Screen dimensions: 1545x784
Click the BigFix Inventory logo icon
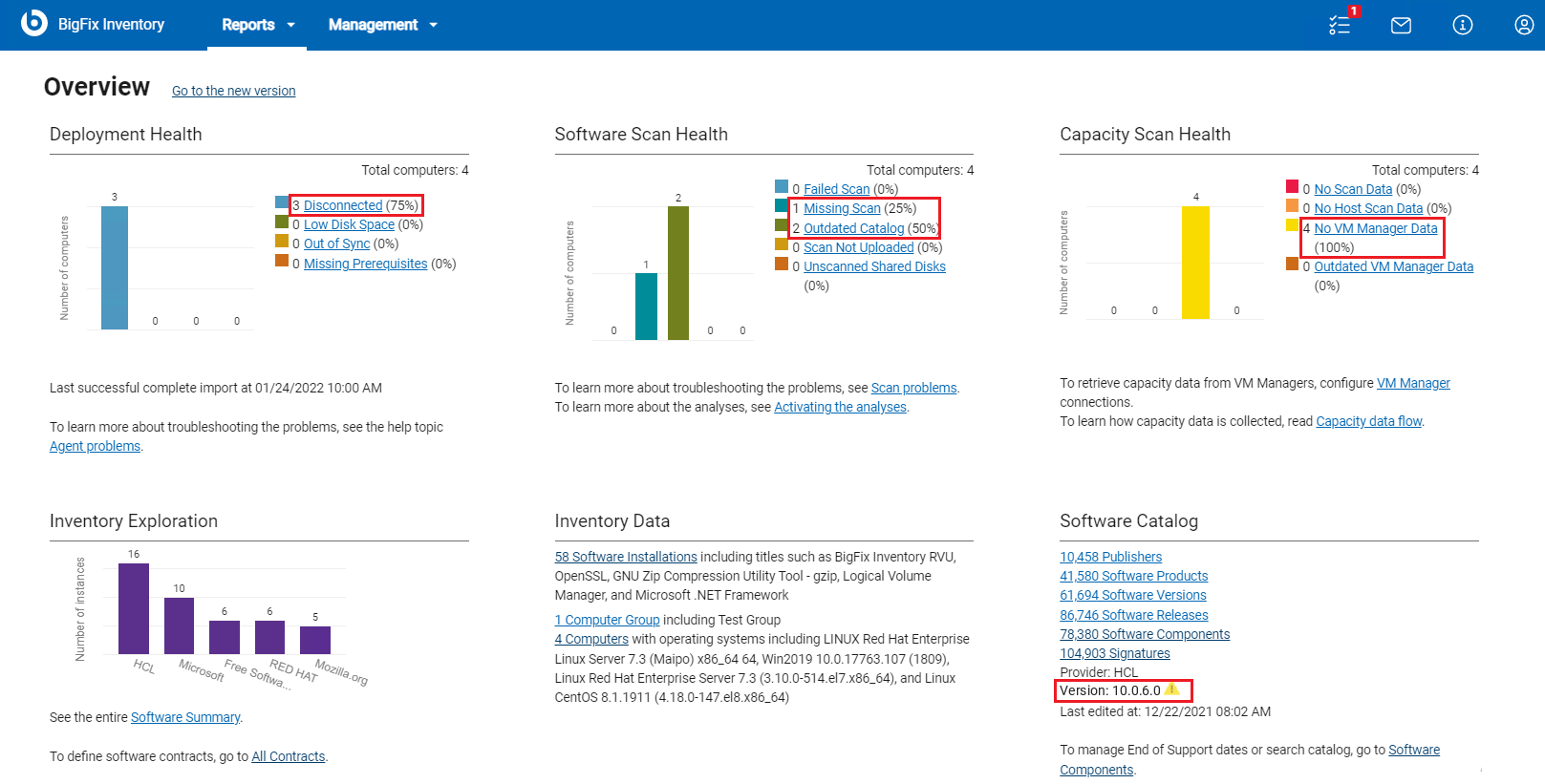[x=34, y=23]
